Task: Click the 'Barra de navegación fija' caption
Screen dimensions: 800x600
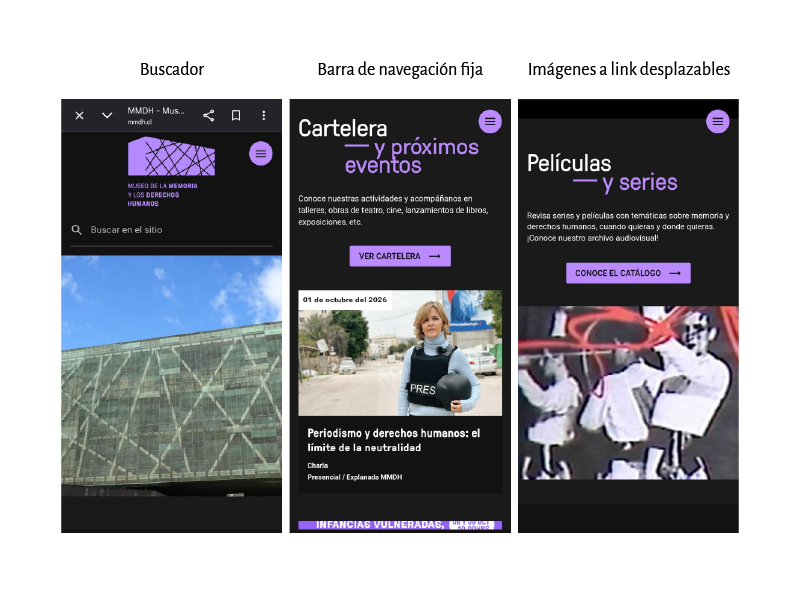Action: point(400,69)
